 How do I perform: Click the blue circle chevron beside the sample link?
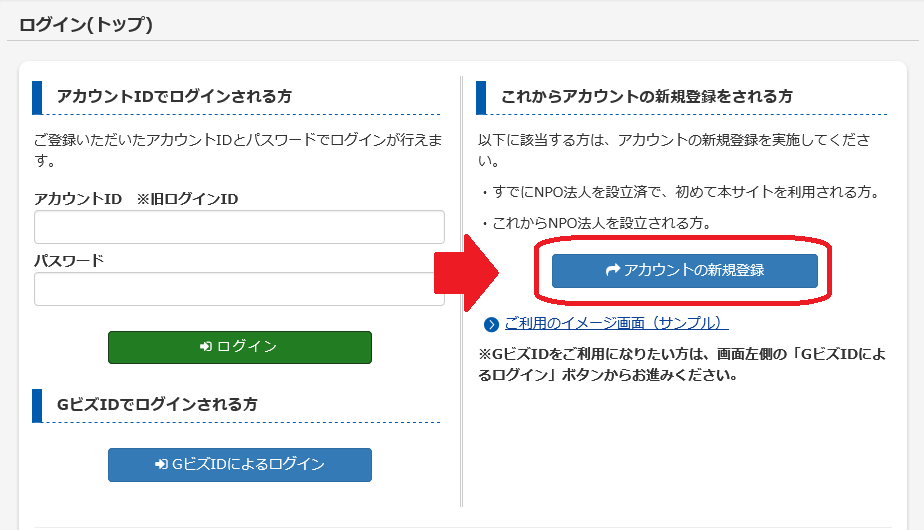[x=491, y=324]
